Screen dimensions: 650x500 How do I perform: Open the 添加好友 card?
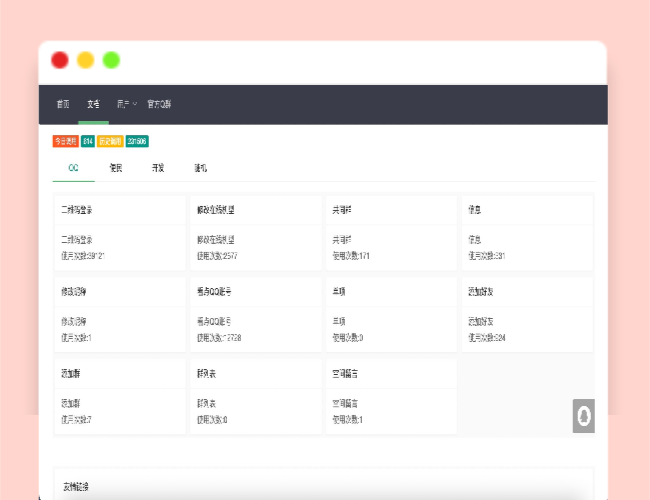(526, 313)
